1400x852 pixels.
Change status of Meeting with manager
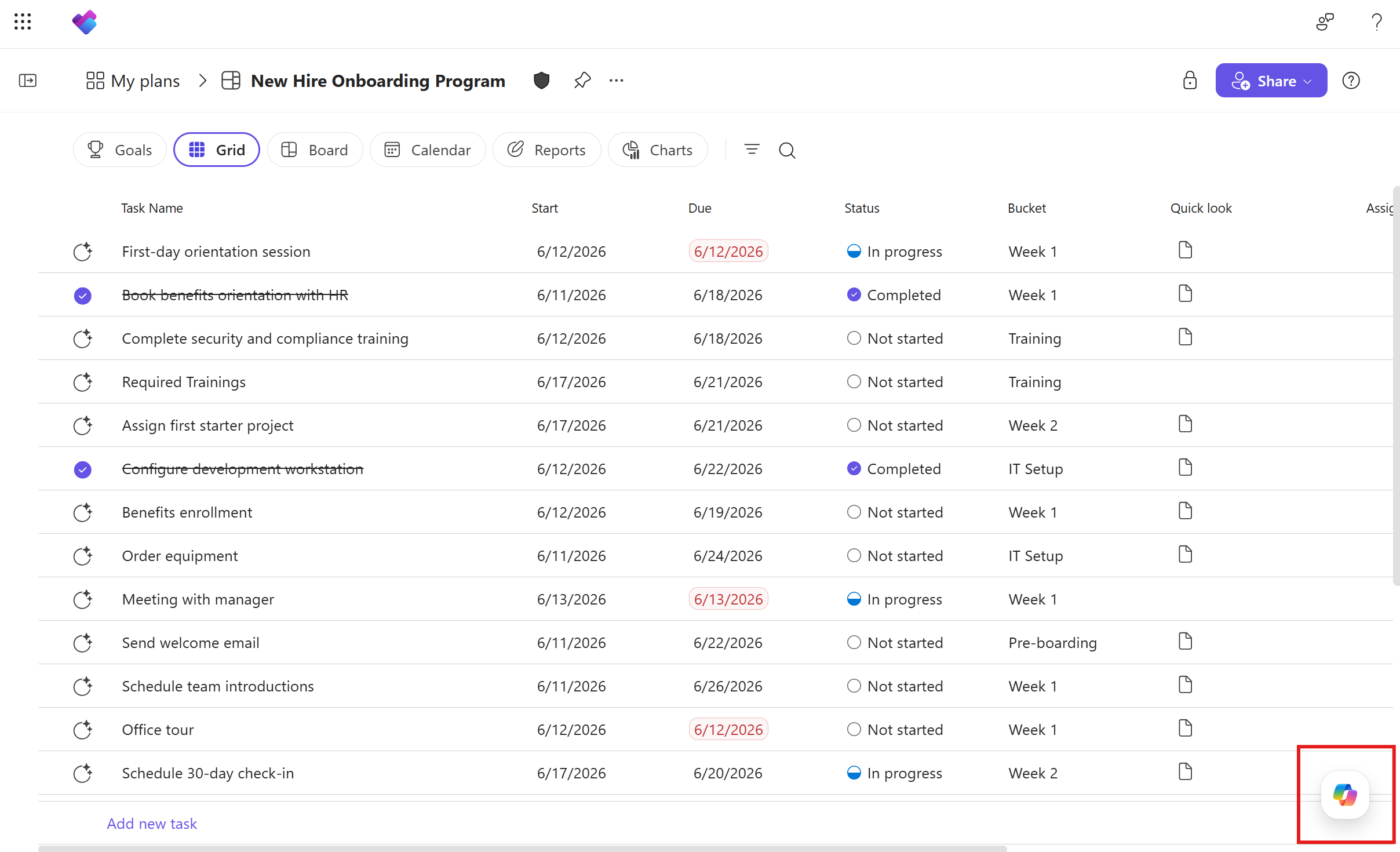click(894, 599)
